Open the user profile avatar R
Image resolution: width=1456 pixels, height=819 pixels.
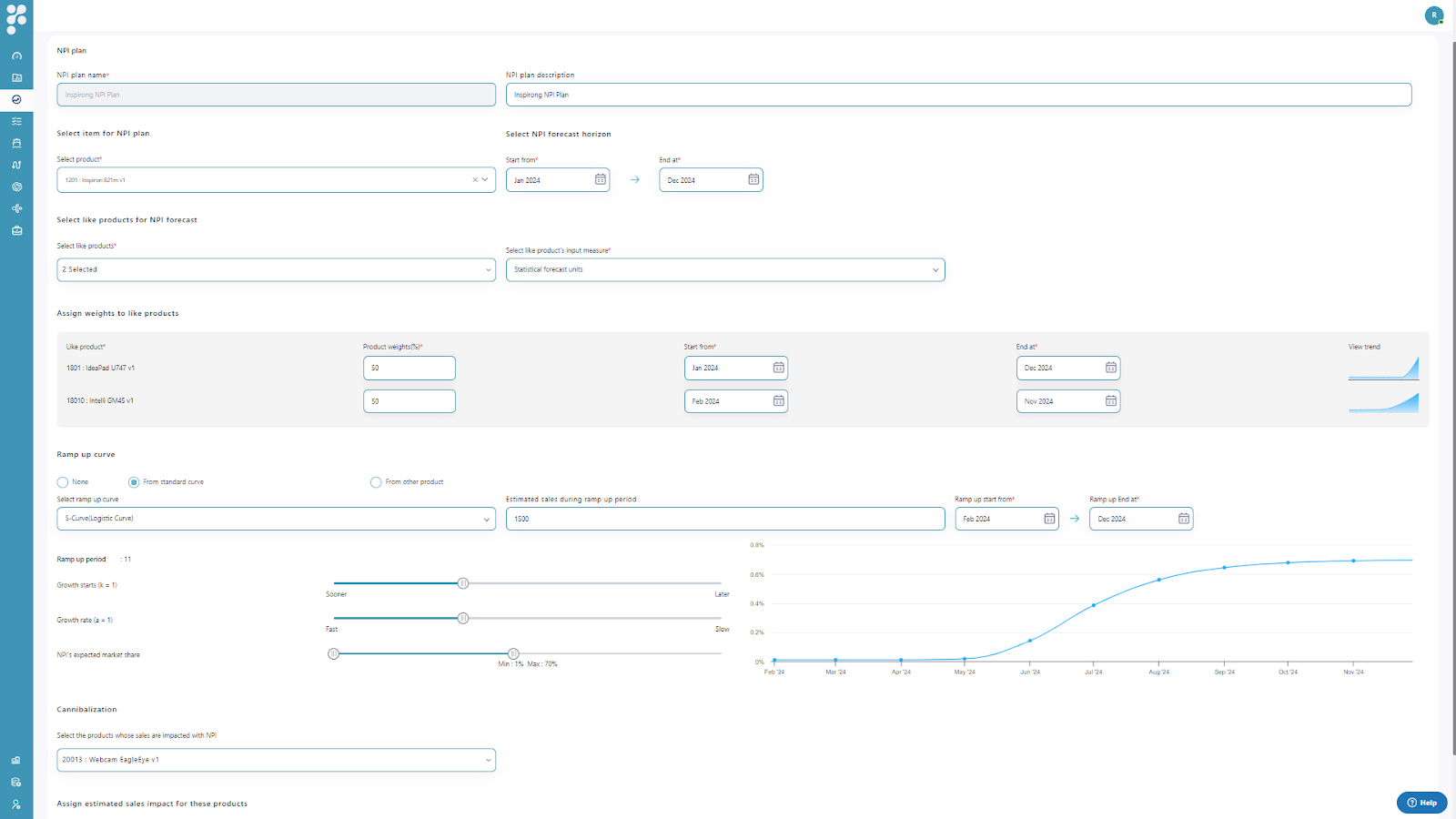[1434, 15]
